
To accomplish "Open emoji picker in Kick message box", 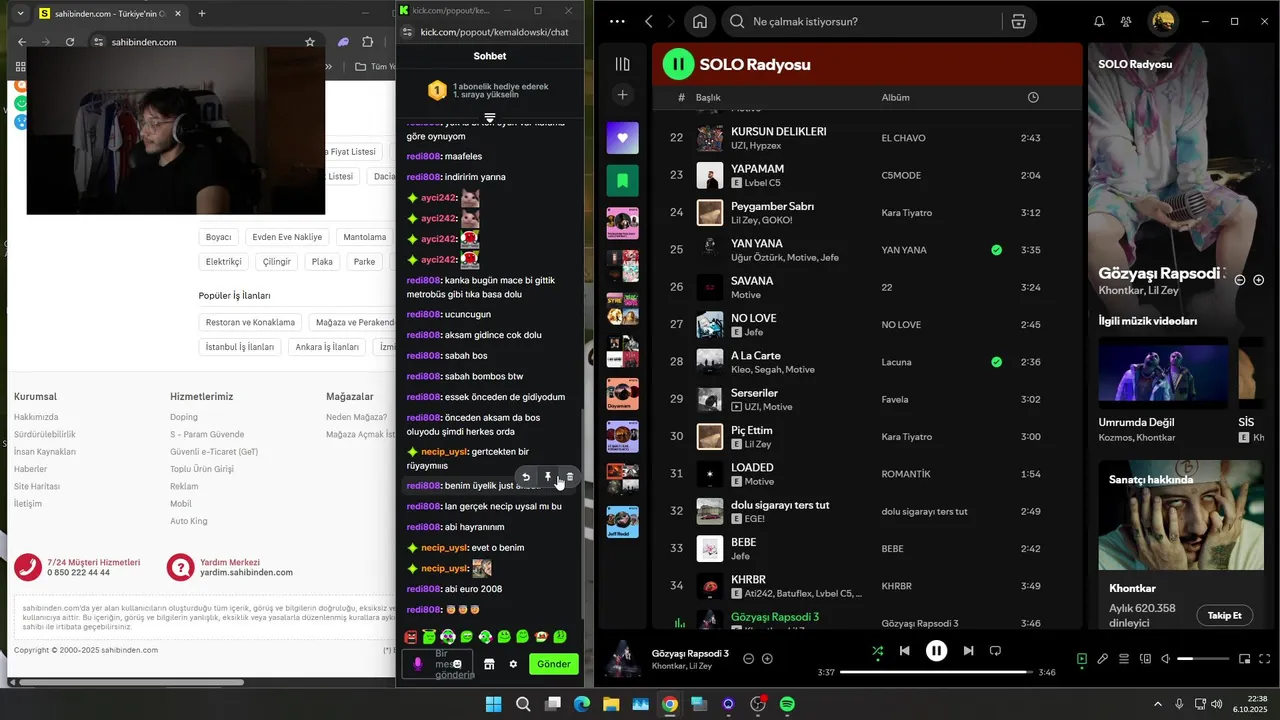I will coord(457,664).
